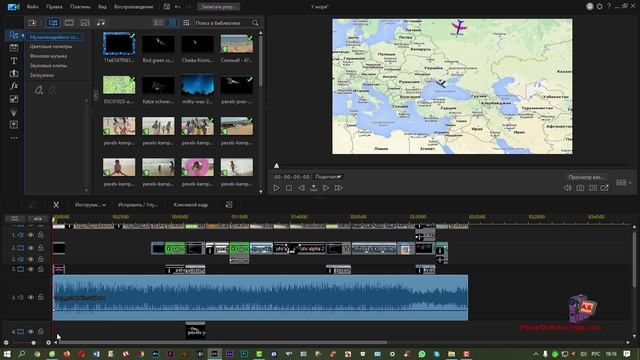
Task: Select the Split scissors tool
Action: pos(56,204)
